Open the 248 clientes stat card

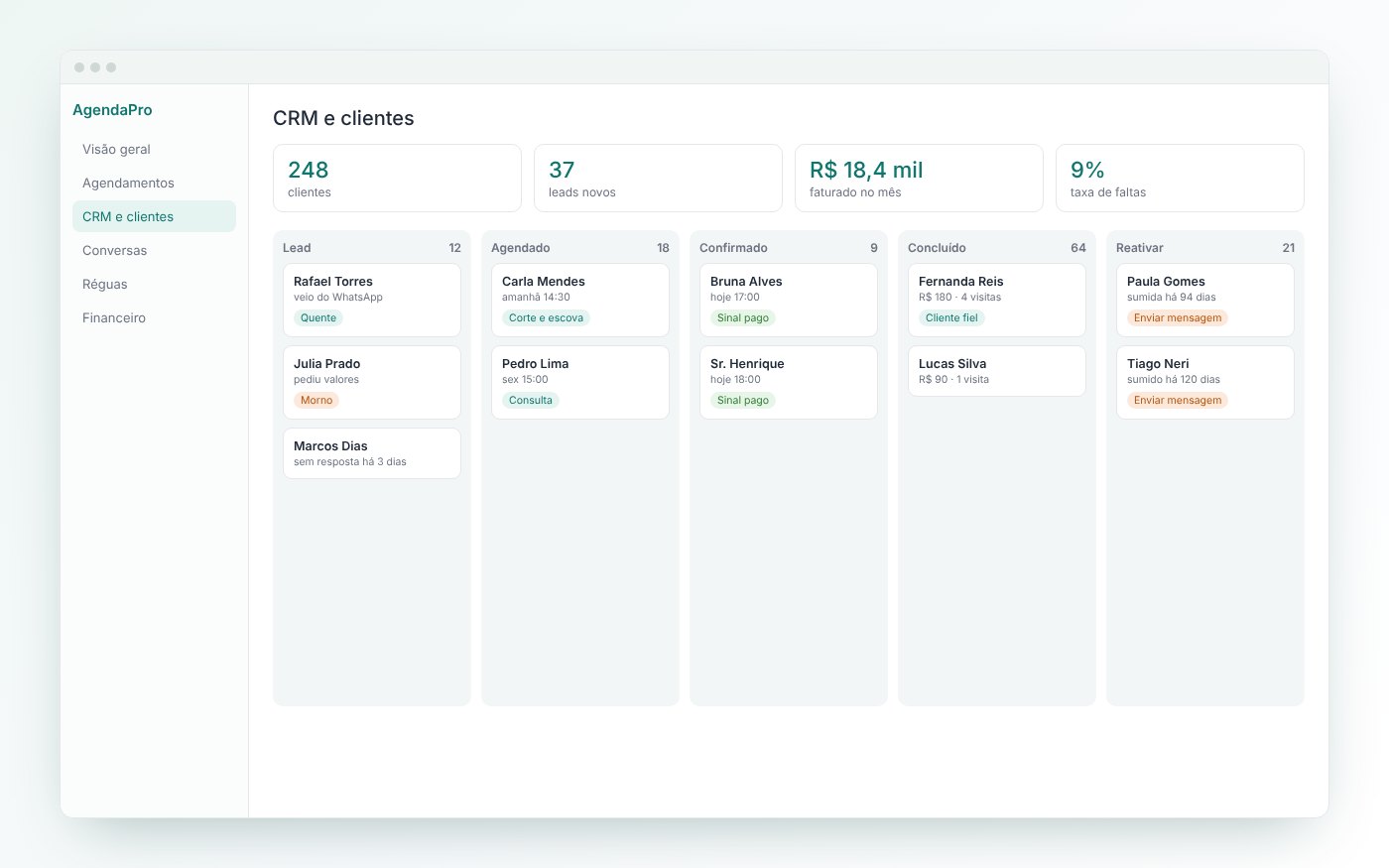397,178
